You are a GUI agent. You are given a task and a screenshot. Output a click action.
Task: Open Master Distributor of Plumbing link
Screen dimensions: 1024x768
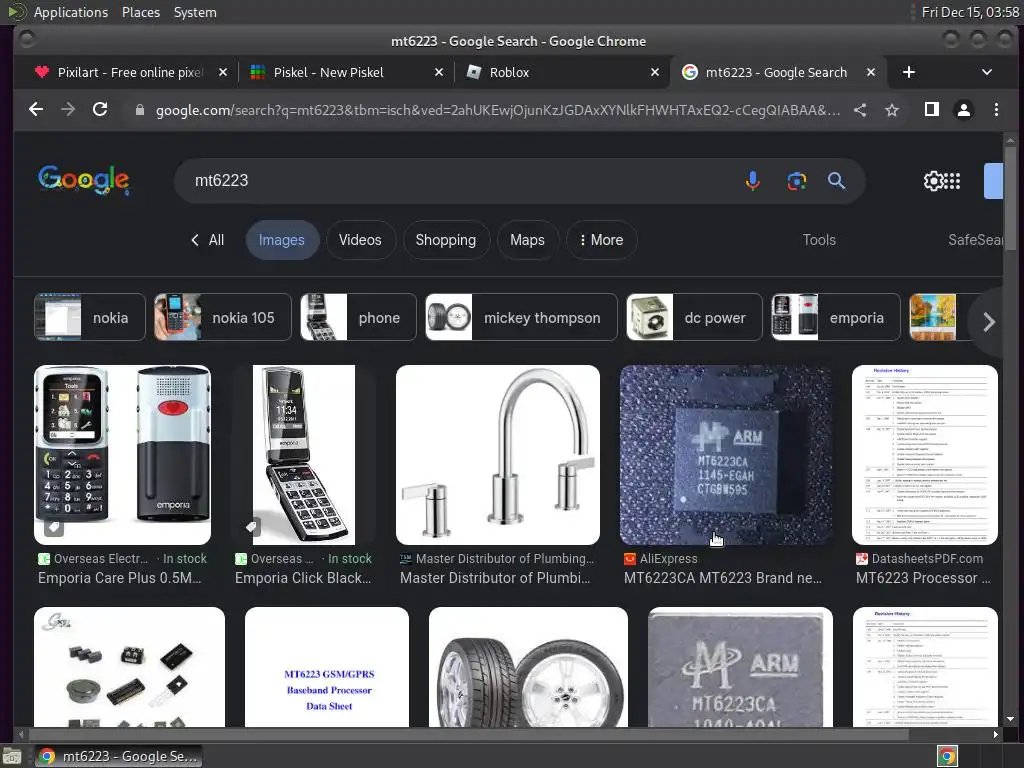(x=495, y=578)
